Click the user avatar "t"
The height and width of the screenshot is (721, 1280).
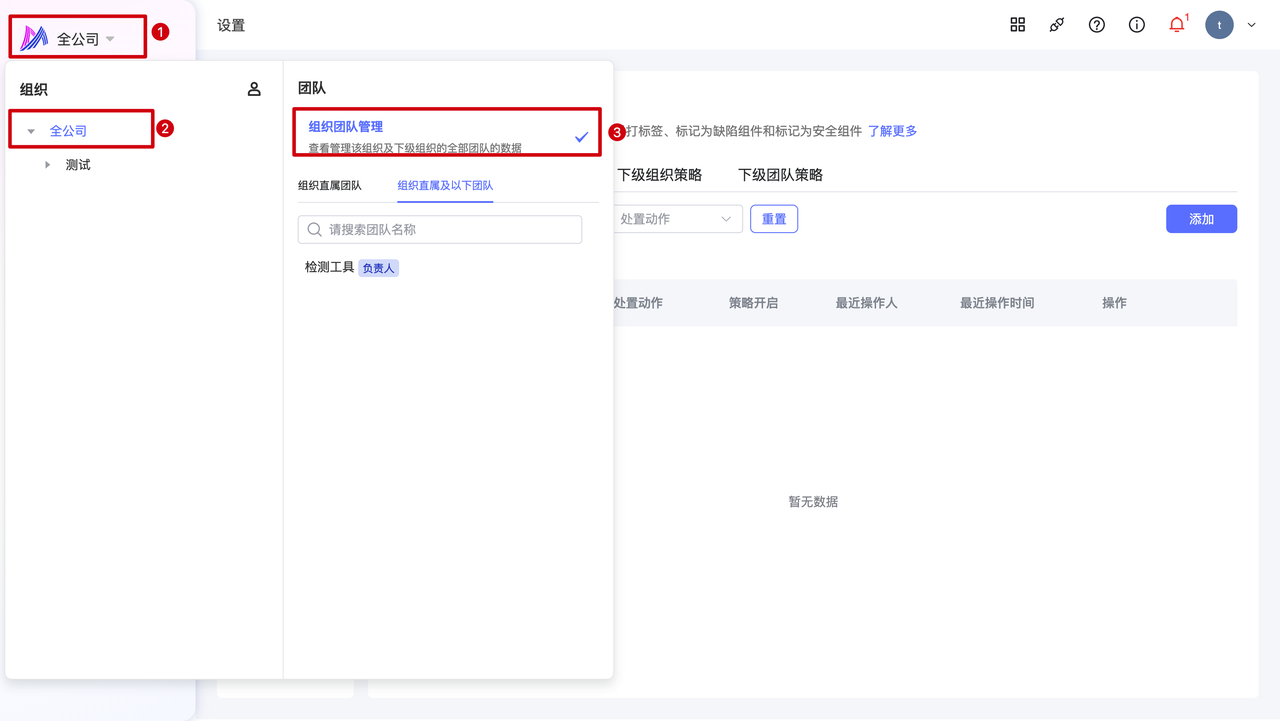pos(1219,25)
